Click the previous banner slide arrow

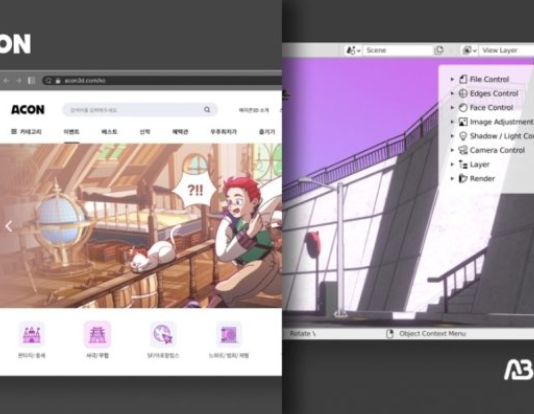click(x=9, y=226)
